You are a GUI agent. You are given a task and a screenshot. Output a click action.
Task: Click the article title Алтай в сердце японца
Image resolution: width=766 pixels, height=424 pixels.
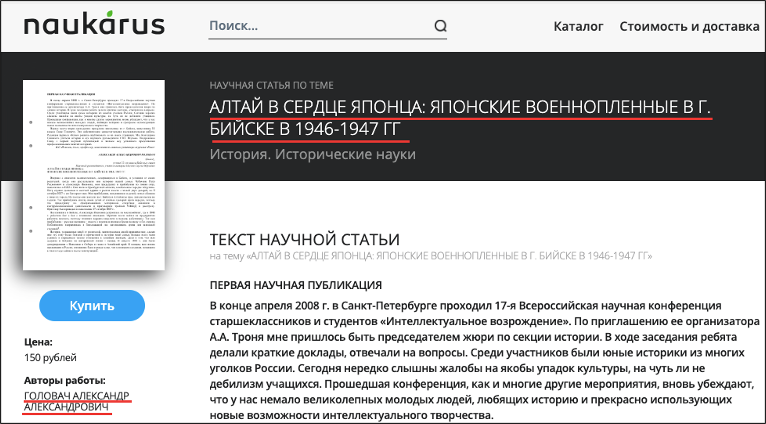tap(460, 118)
